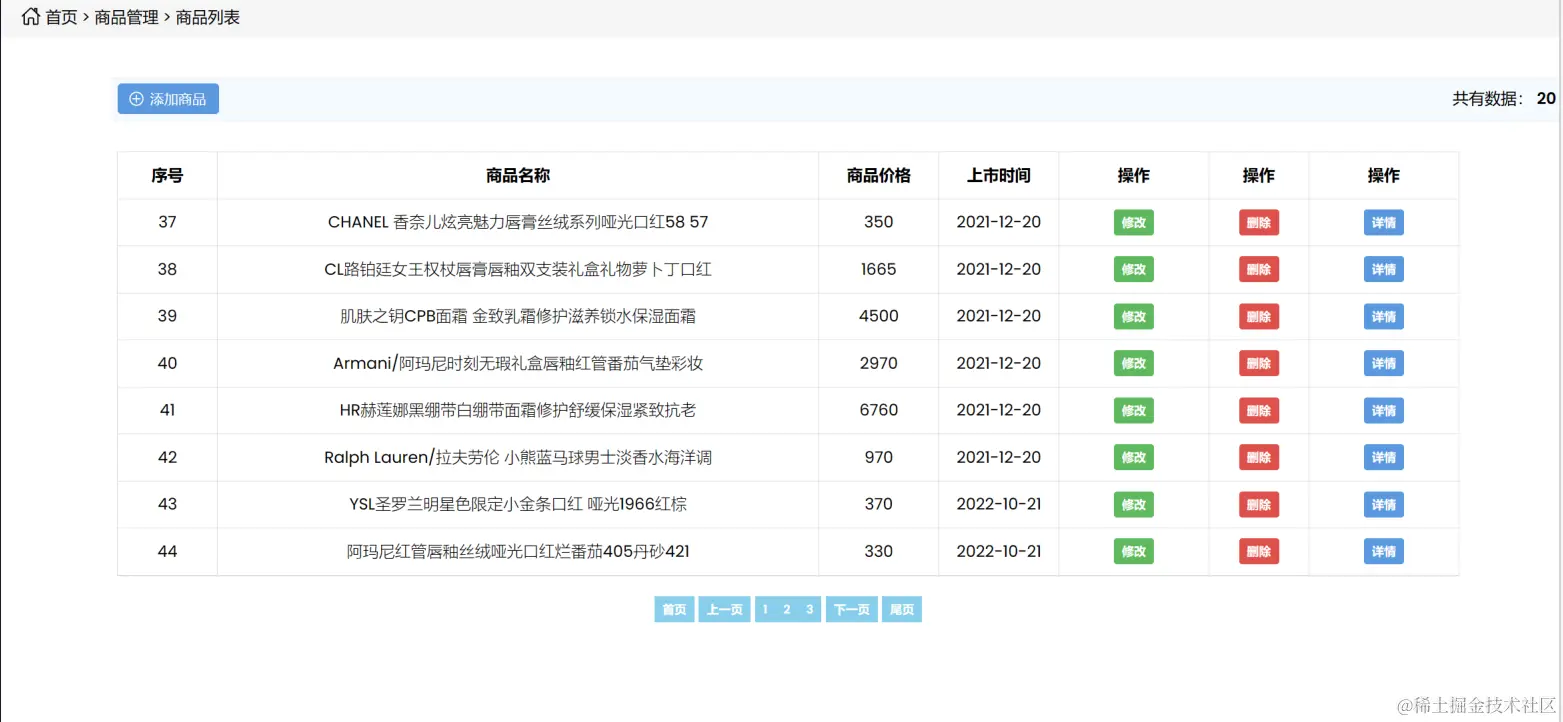Select page 2 in pagination

(x=788, y=609)
